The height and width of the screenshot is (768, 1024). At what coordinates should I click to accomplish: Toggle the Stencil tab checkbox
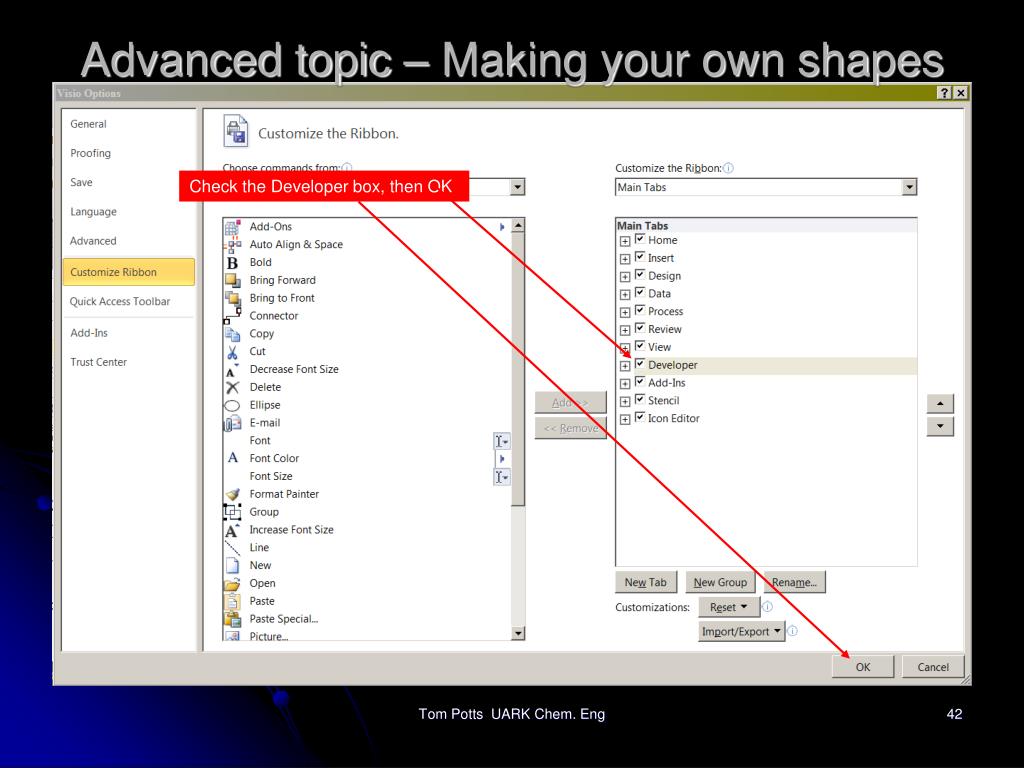point(640,399)
